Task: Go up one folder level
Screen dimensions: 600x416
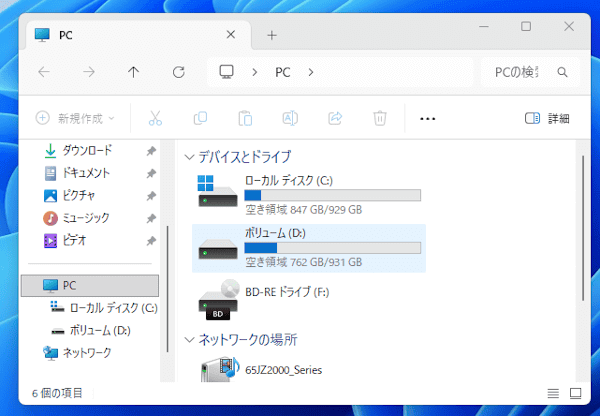Action: tap(134, 72)
